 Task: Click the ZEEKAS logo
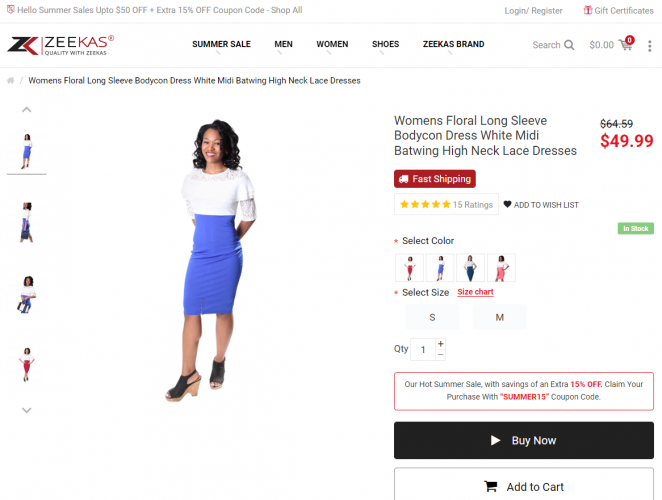(x=60, y=45)
